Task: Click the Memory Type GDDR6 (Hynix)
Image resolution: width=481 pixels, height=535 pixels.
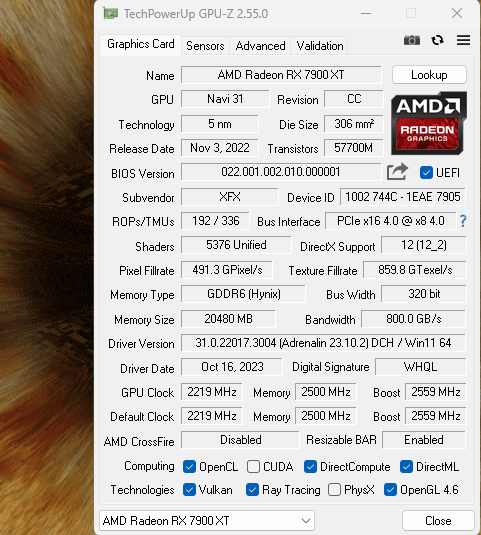Action: coord(243,294)
